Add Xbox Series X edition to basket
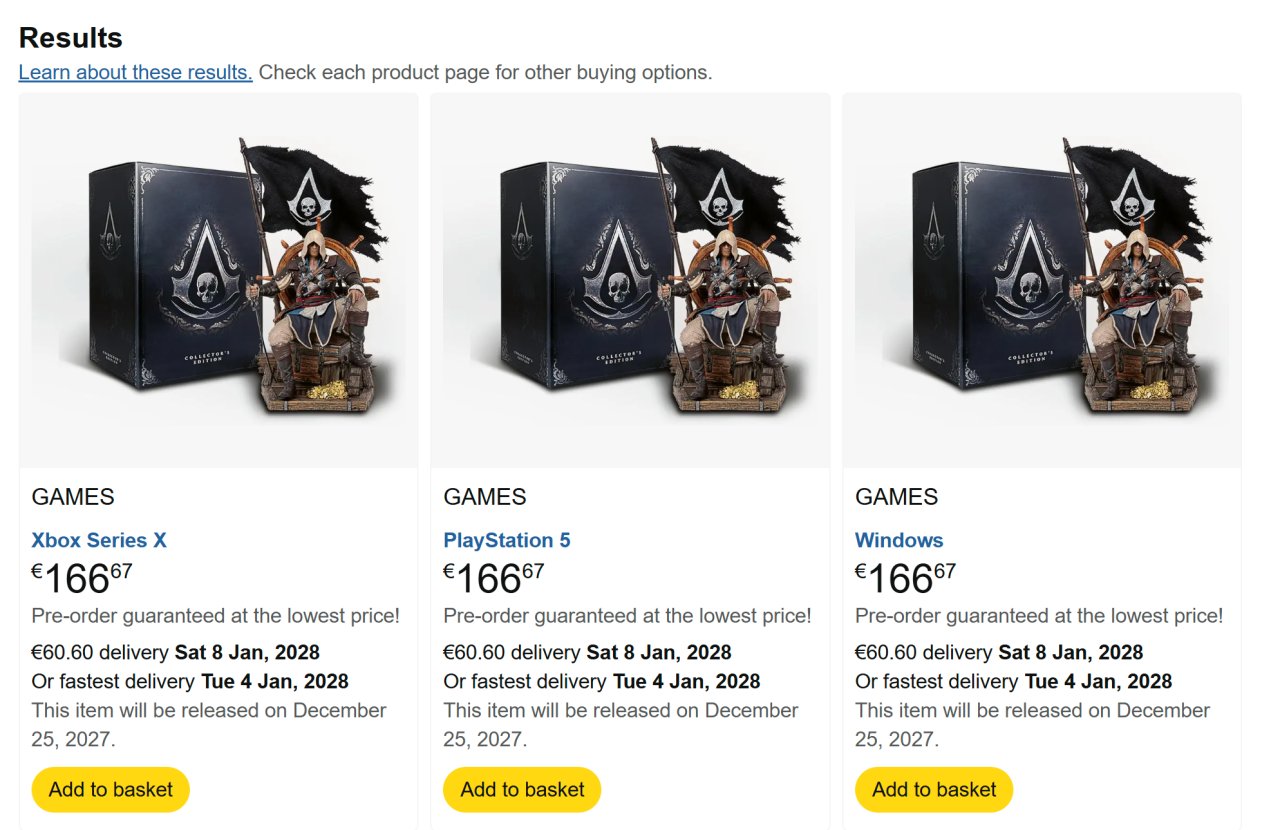The height and width of the screenshot is (830, 1280). [x=110, y=789]
